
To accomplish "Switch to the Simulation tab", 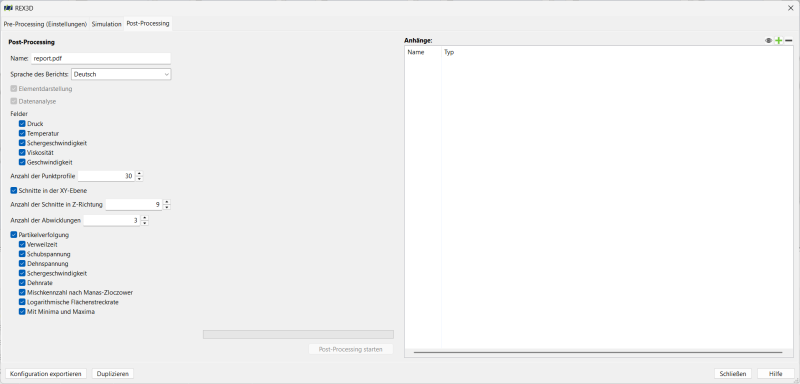I will coord(107,24).
